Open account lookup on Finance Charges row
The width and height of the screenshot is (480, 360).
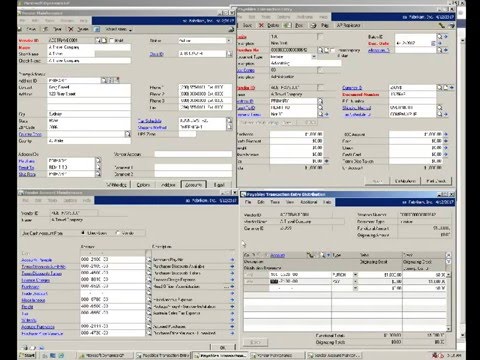tap(149, 280)
